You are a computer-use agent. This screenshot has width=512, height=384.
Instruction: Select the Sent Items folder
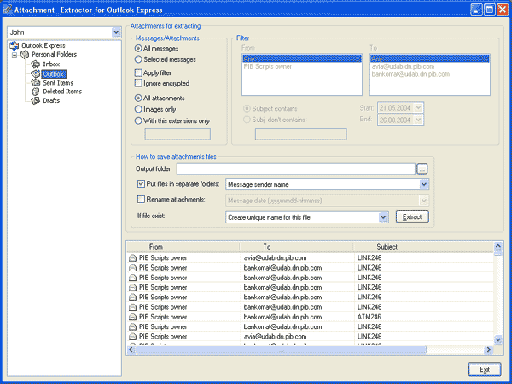pos(58,83)
